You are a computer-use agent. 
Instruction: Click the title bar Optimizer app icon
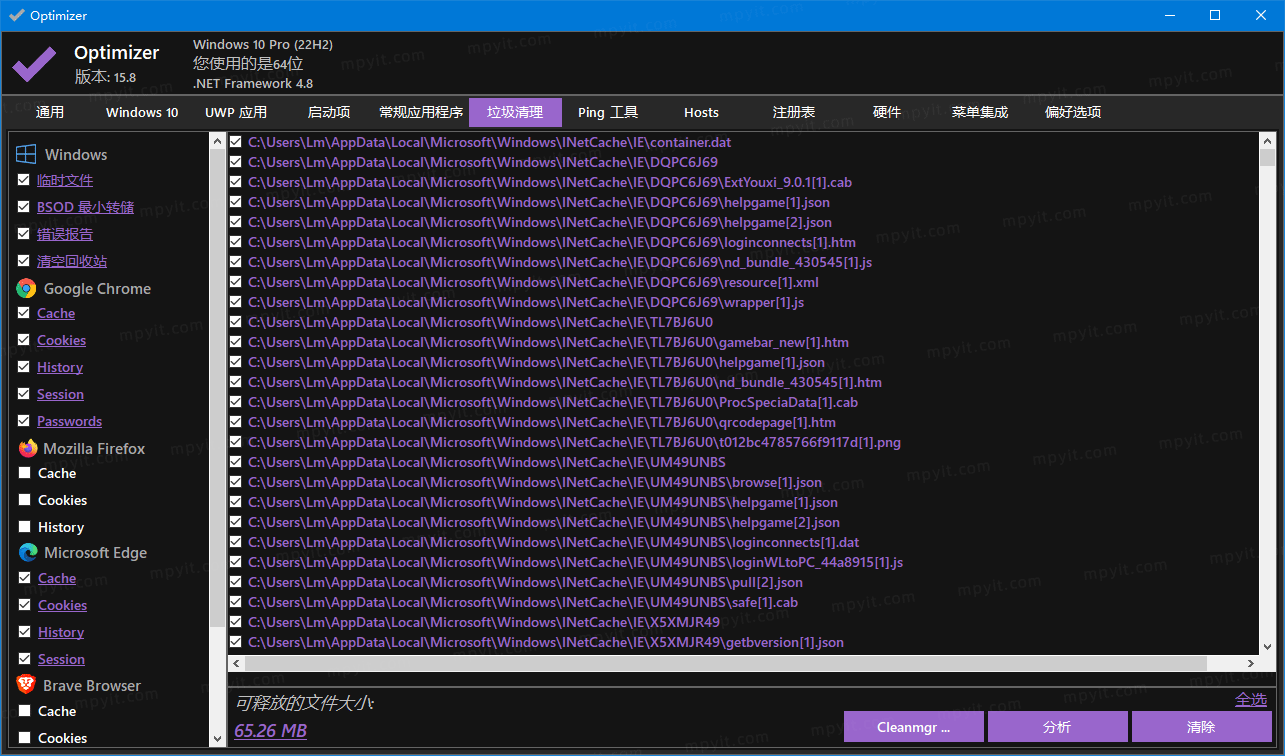coord(16,15)
